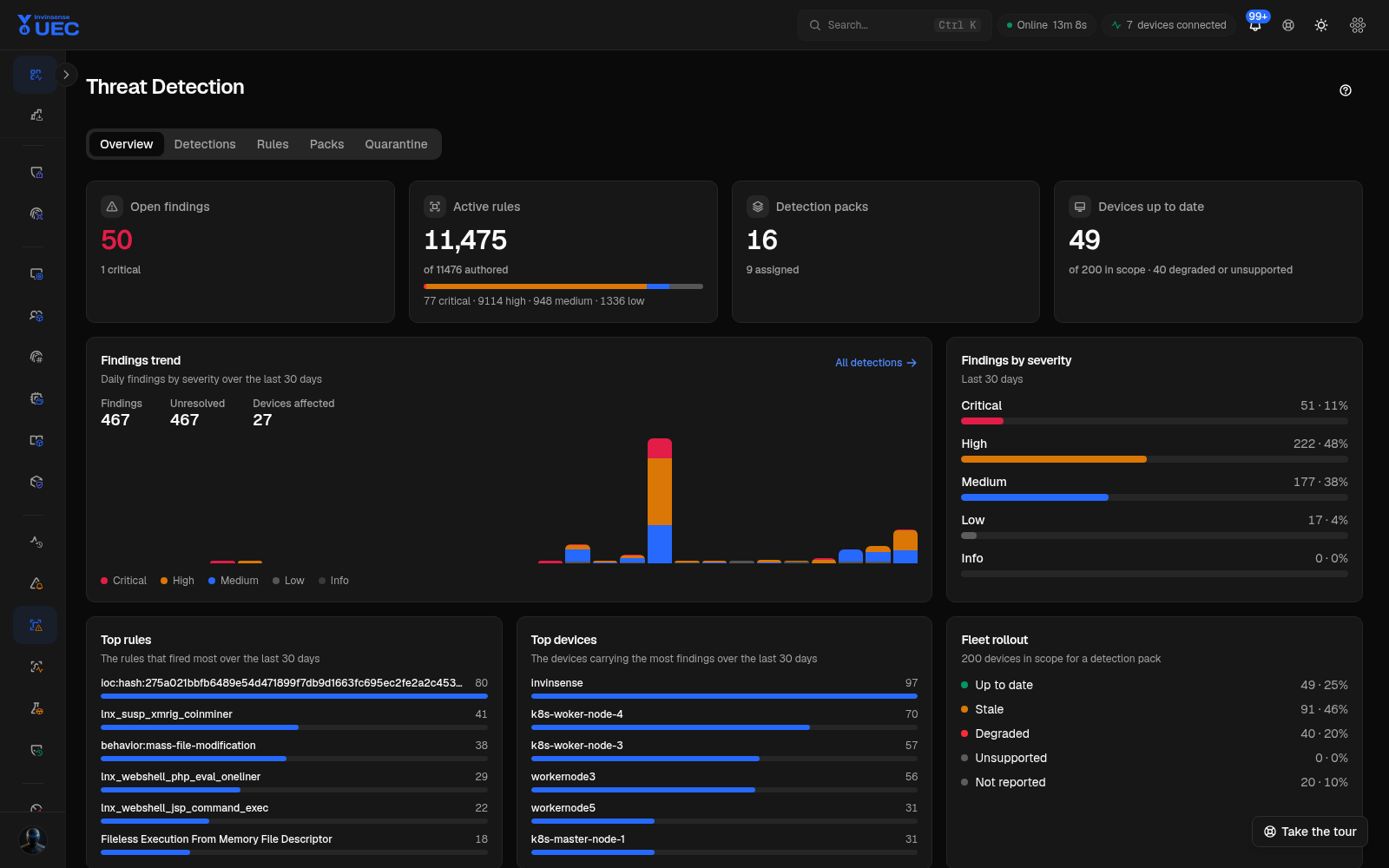Screen dimensions: 1389x868
Task: Open the user avatar profile menu
Action: click(x=33, y=840)
